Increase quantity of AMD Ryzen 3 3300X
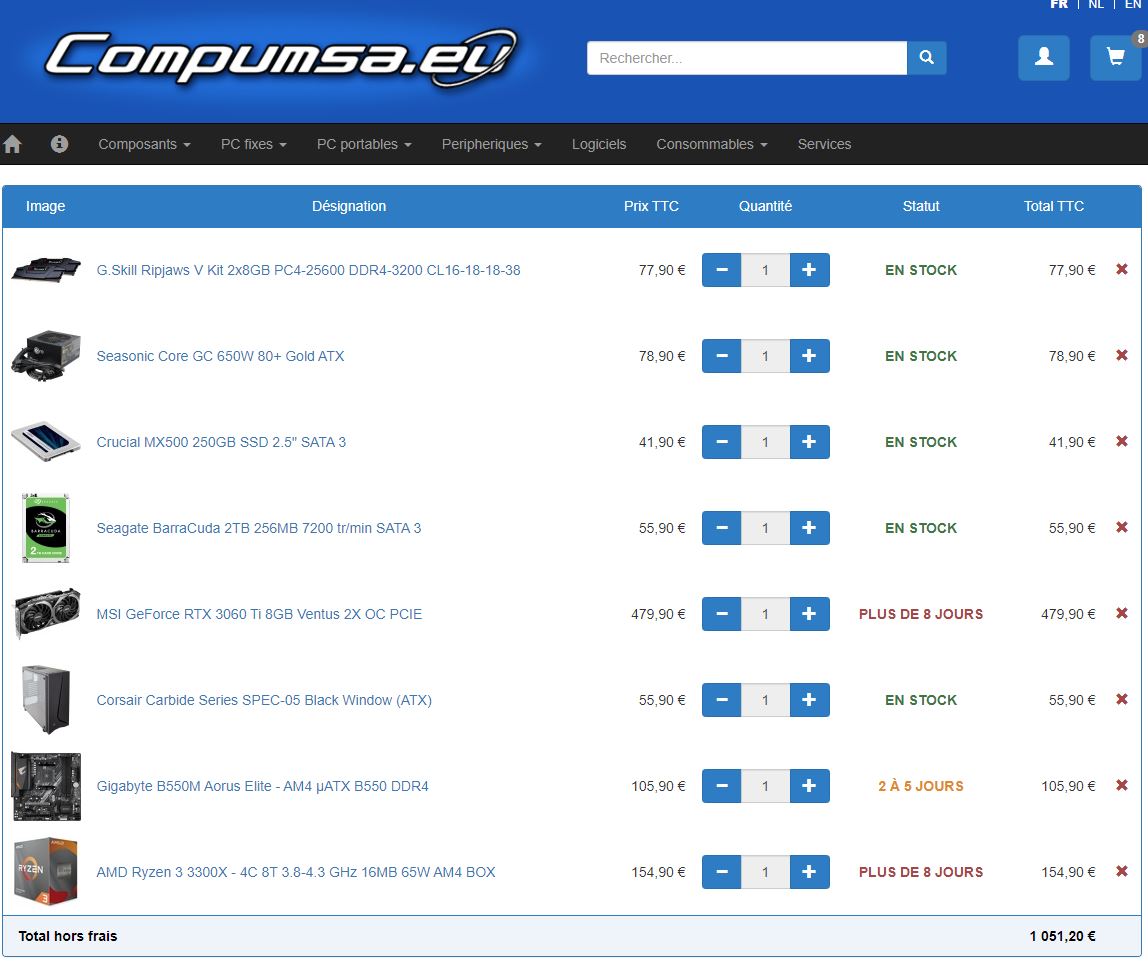 click(x=809, y=872)
